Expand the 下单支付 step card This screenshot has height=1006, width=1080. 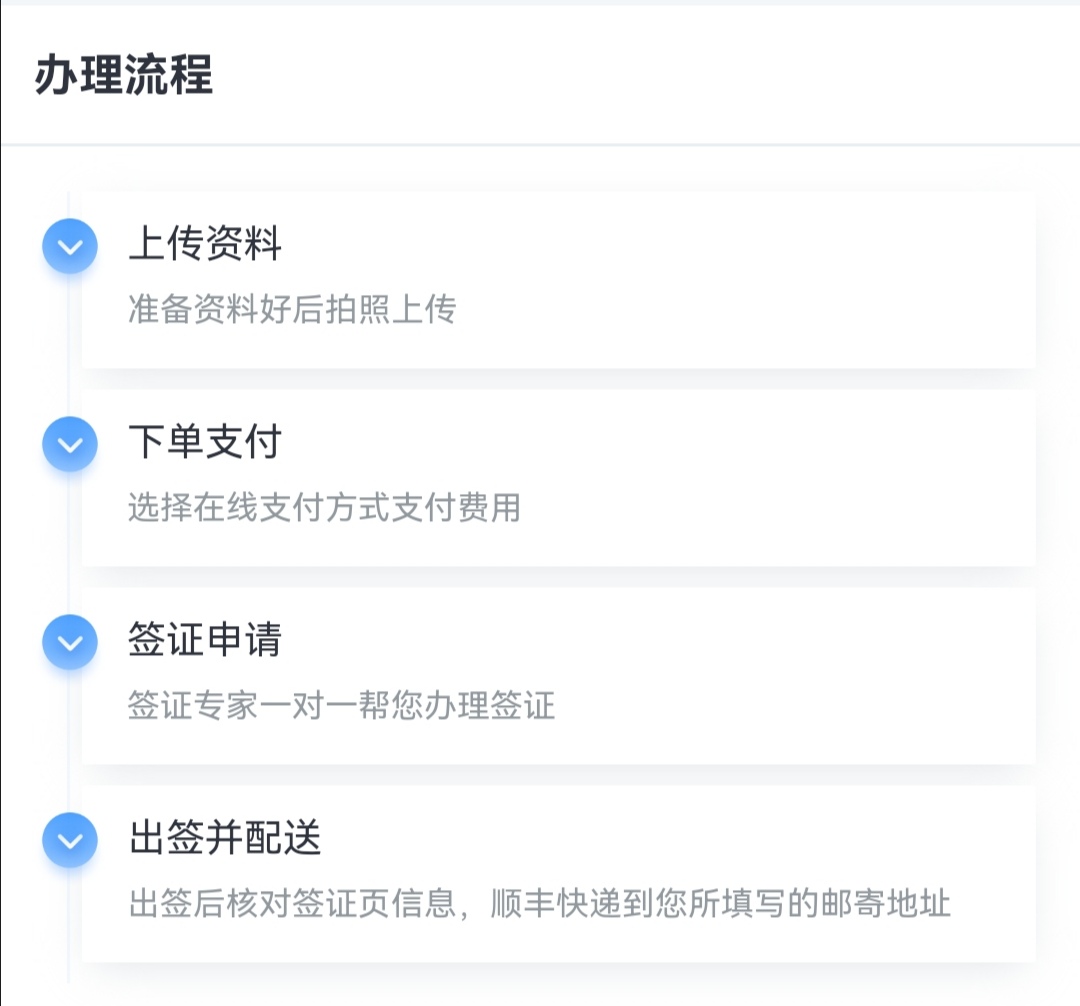point(559,479)
